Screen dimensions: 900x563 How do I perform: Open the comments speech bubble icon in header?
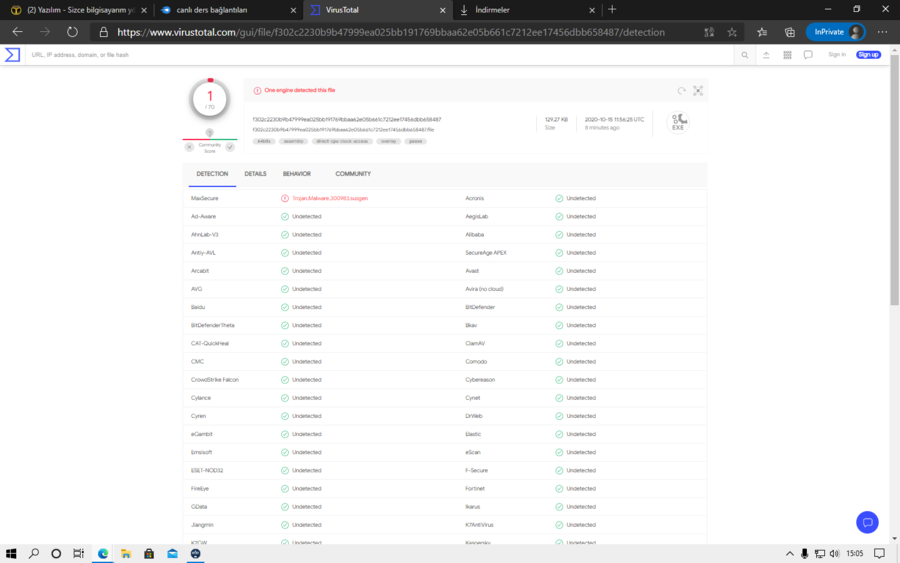[x=808, y=55]
